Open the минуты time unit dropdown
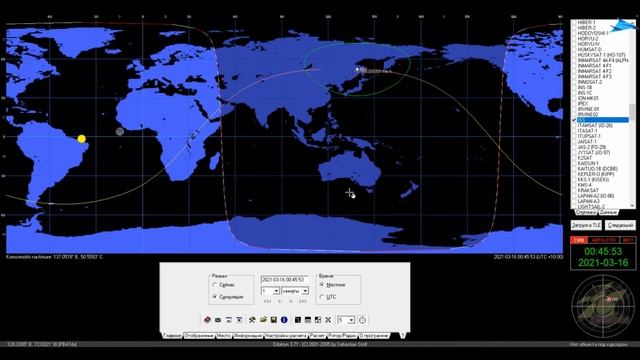 pos(305,291)
